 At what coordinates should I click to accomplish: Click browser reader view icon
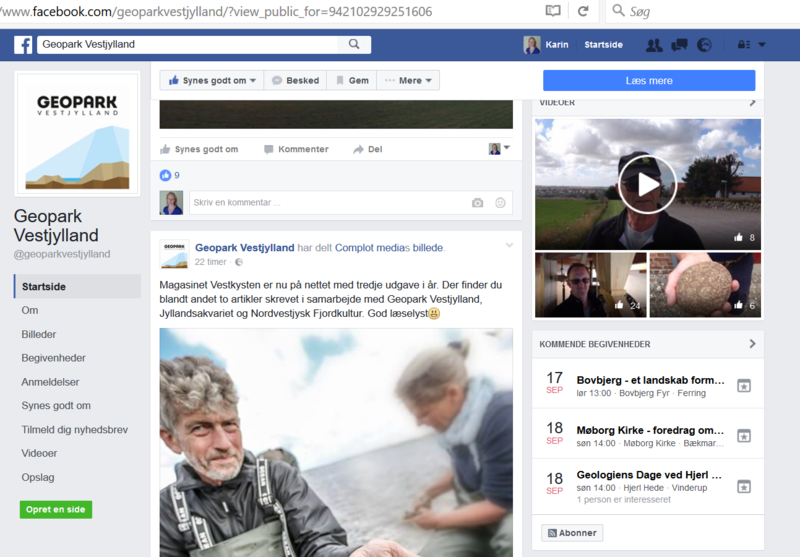(553, 11)
